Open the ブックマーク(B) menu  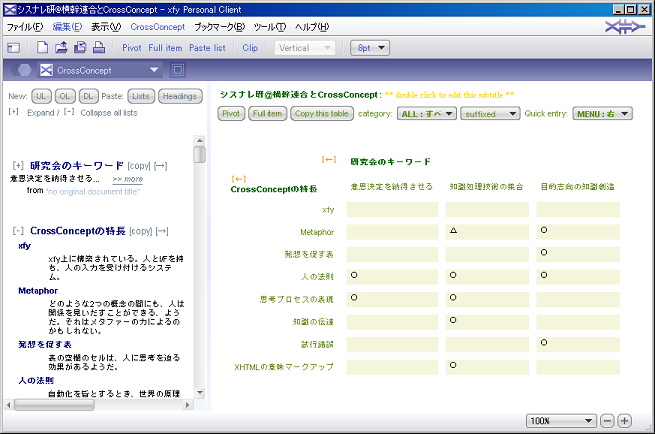pos(220,27)
